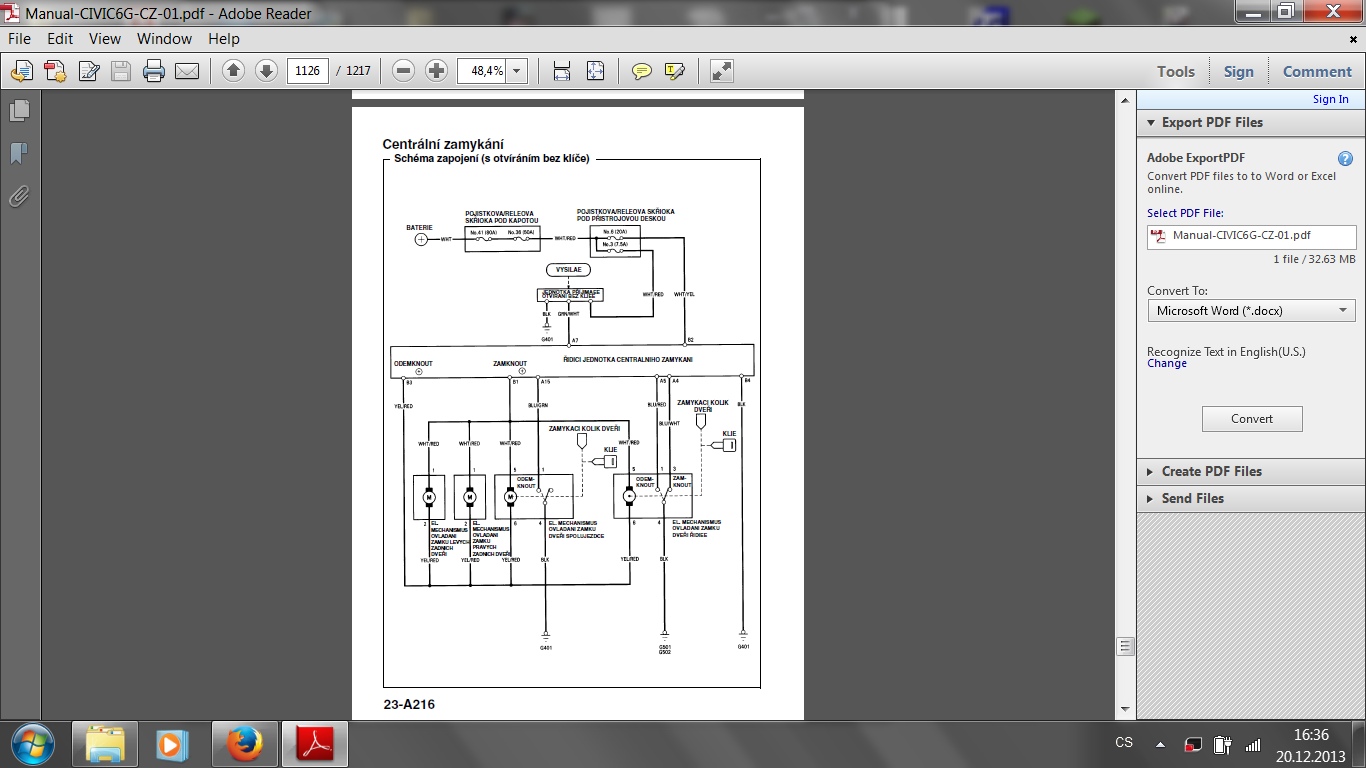Zoom in with the plus button

click(436, 71)
